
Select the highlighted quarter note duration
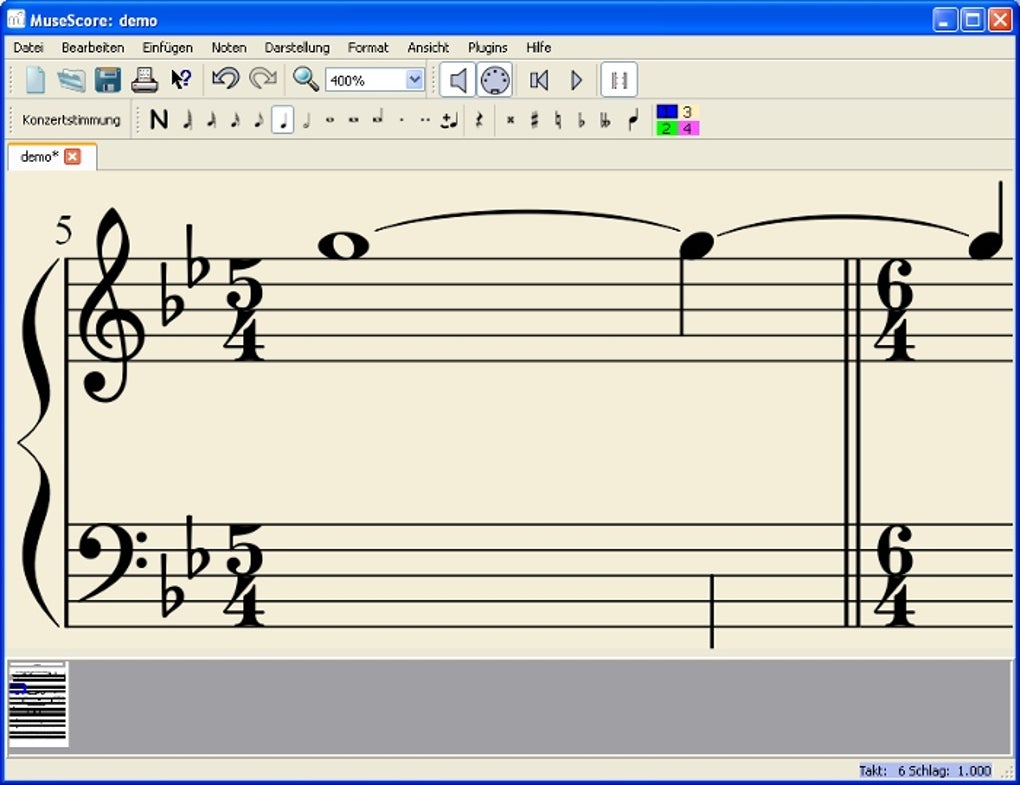point(282,120)
